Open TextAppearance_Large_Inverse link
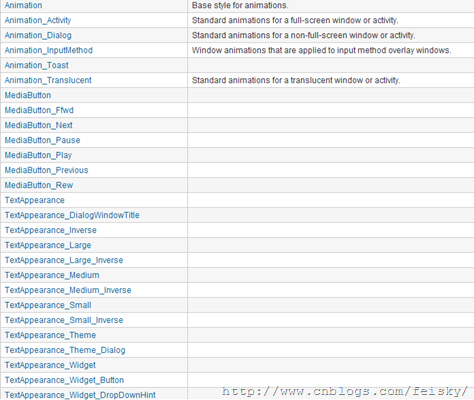The width and height of the screenshot is (474, 400). coord(64,260)
